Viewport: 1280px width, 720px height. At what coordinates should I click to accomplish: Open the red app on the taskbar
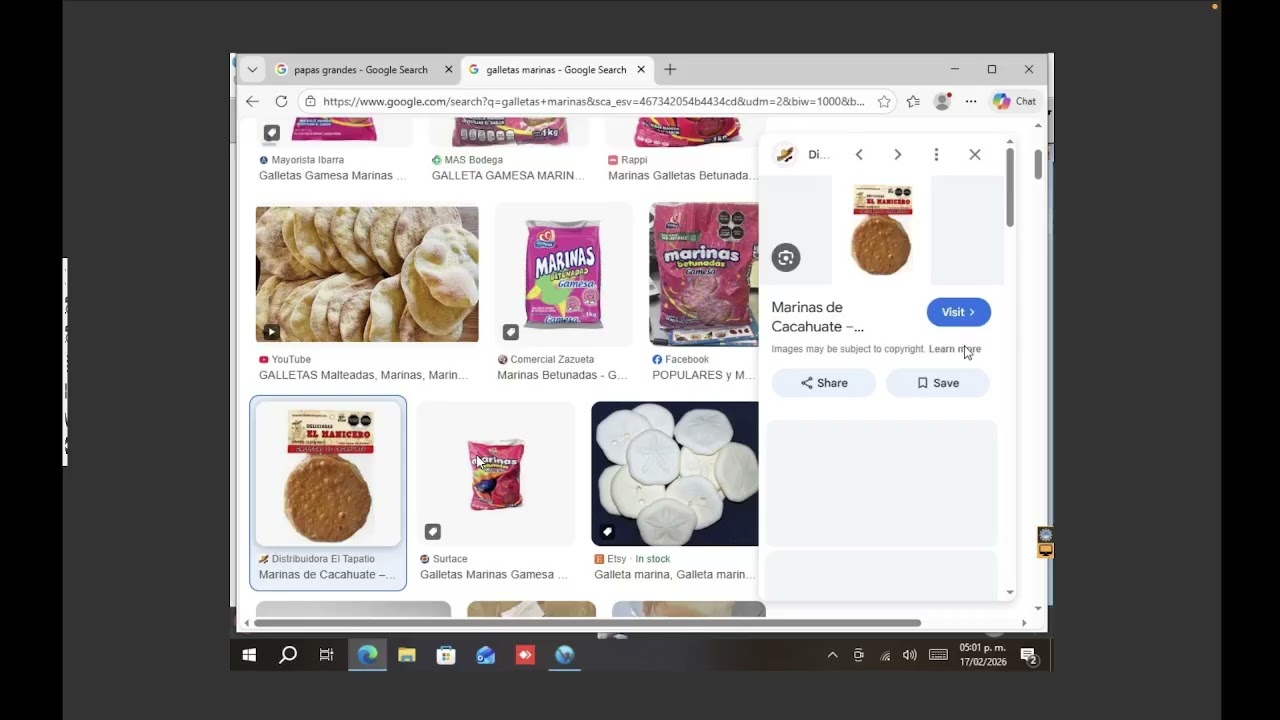tap(526, 655)
